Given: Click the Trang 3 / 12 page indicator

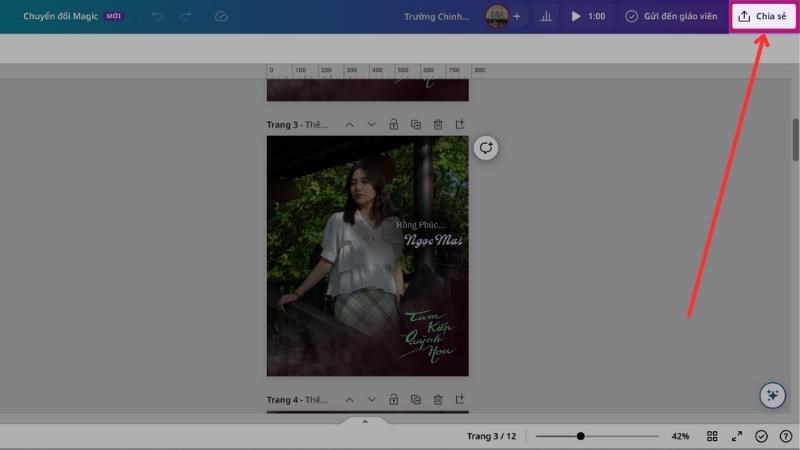Looking at the screenshot, I should [x=491, y=436].
